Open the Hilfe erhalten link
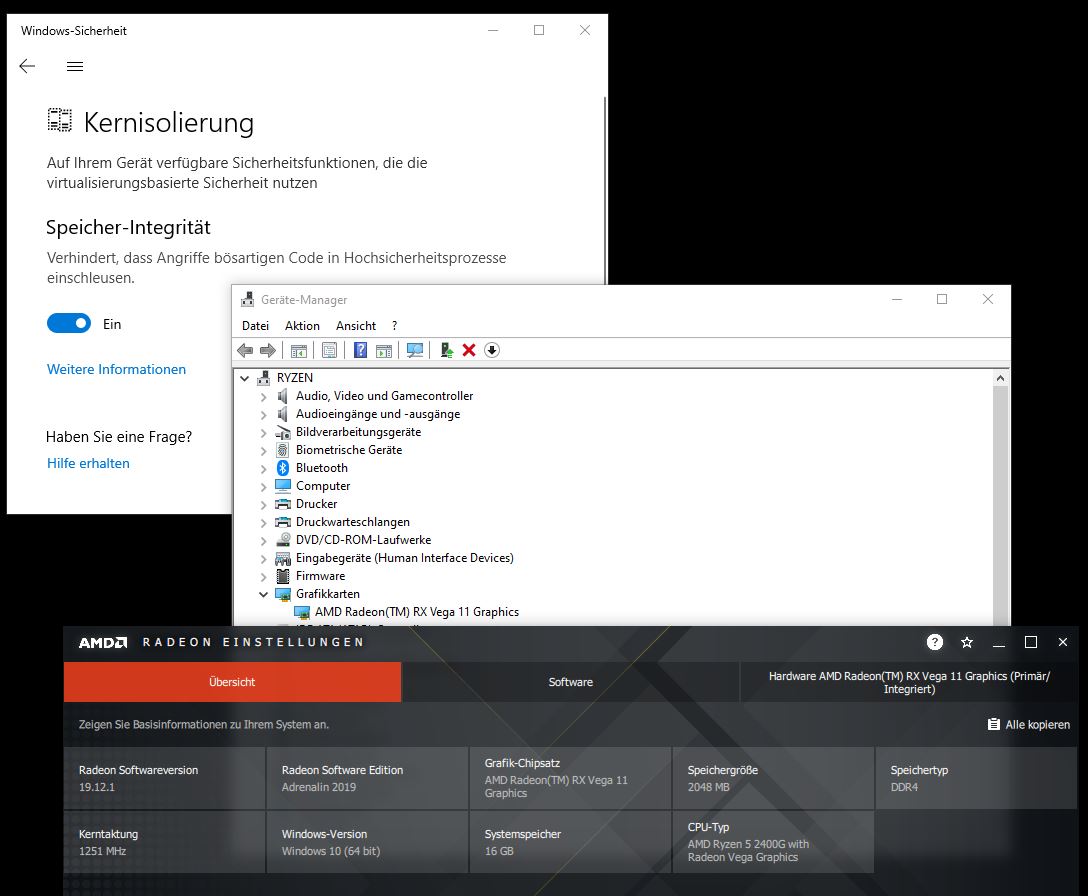 click(88, 463)
